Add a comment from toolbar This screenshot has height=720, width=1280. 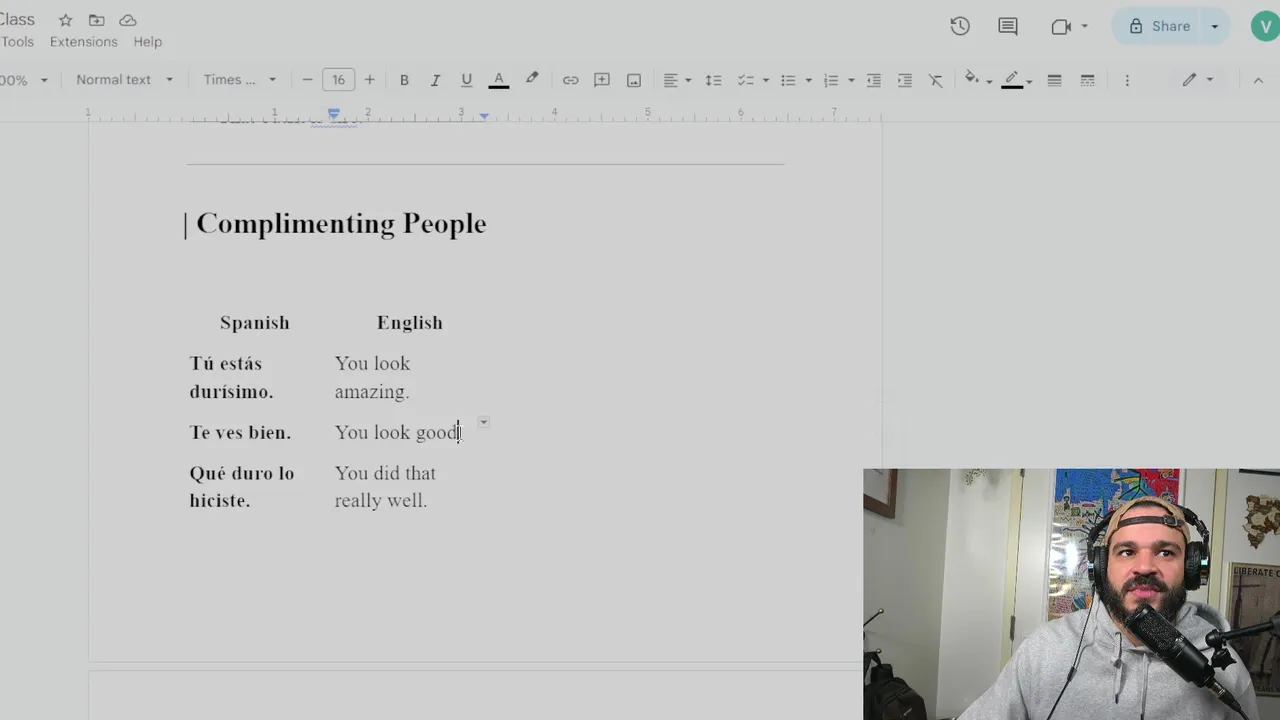pyautogui.click(x=602, y=80)
